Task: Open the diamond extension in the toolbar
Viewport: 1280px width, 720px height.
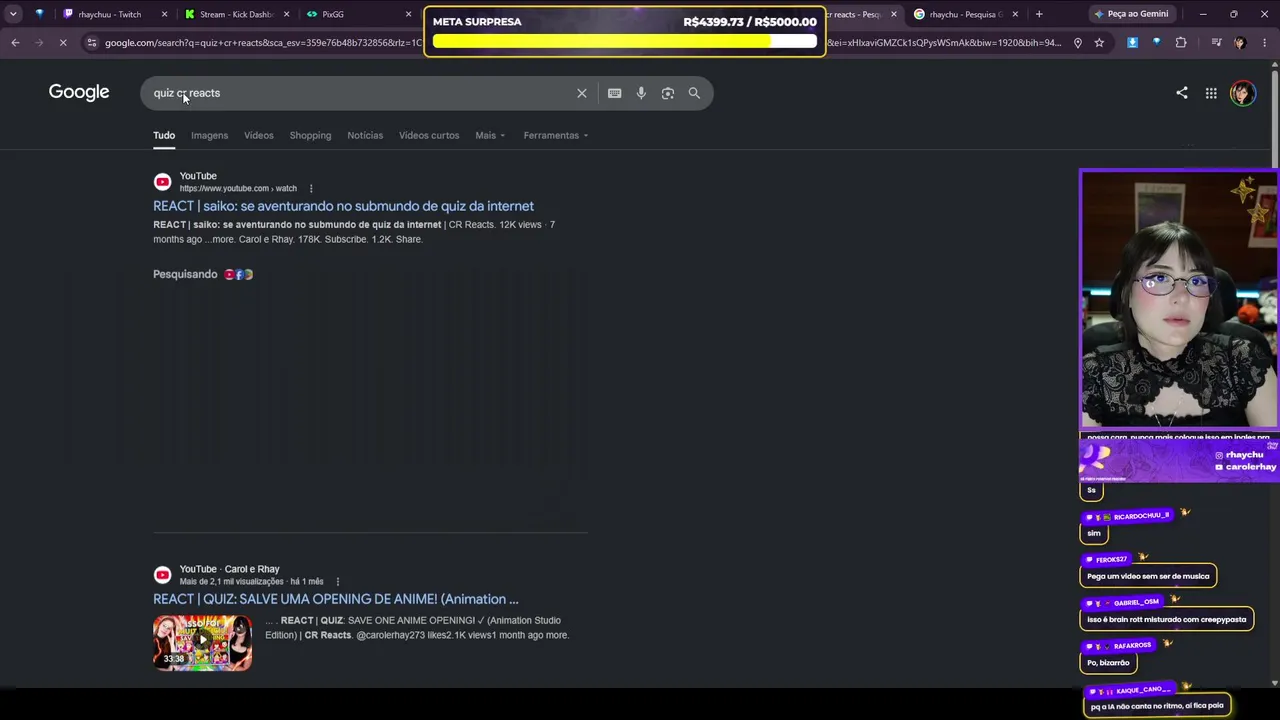Action: pos(1156,43)
